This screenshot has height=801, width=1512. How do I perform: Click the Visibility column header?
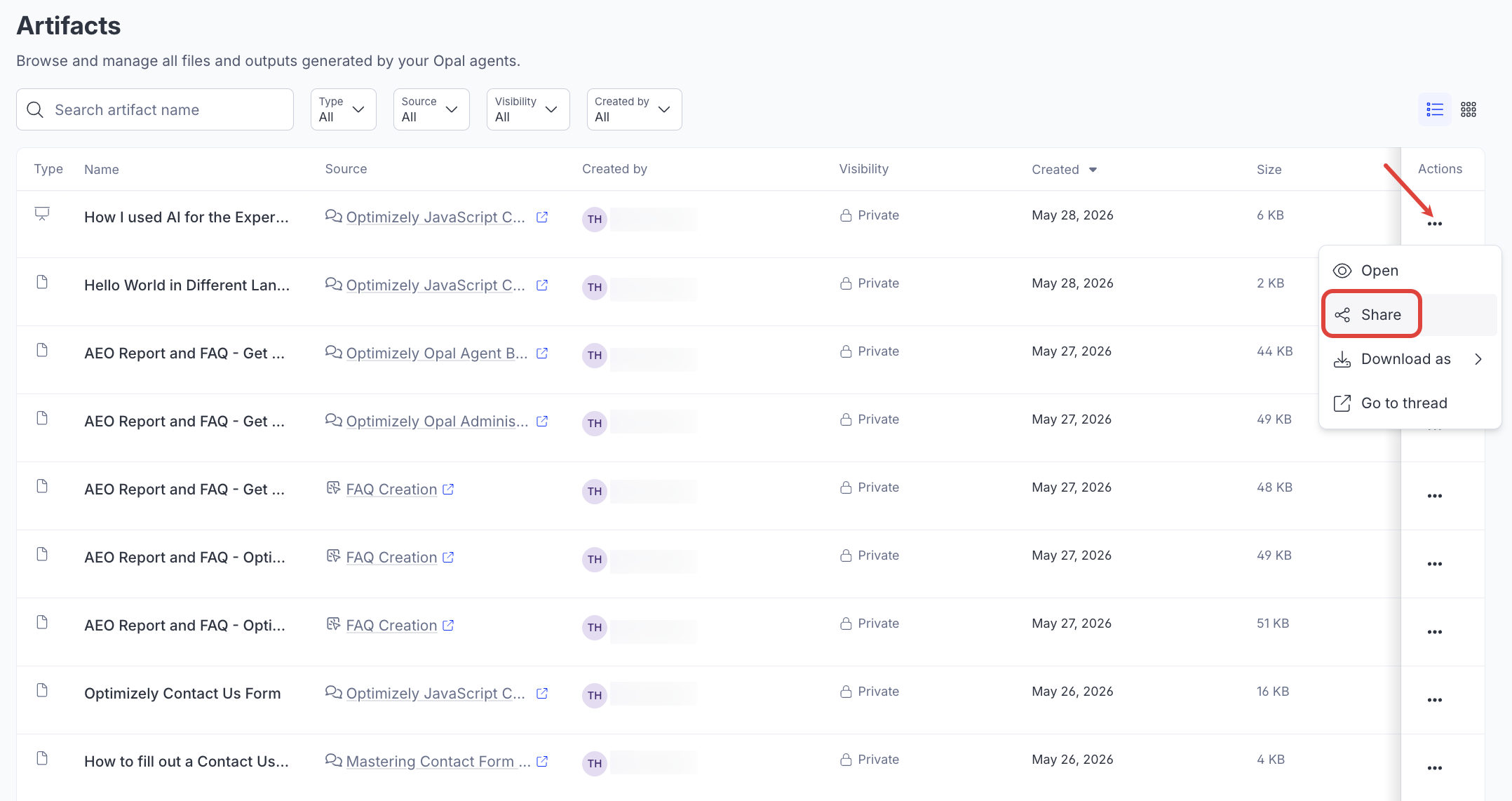click(x=864, y=169)
